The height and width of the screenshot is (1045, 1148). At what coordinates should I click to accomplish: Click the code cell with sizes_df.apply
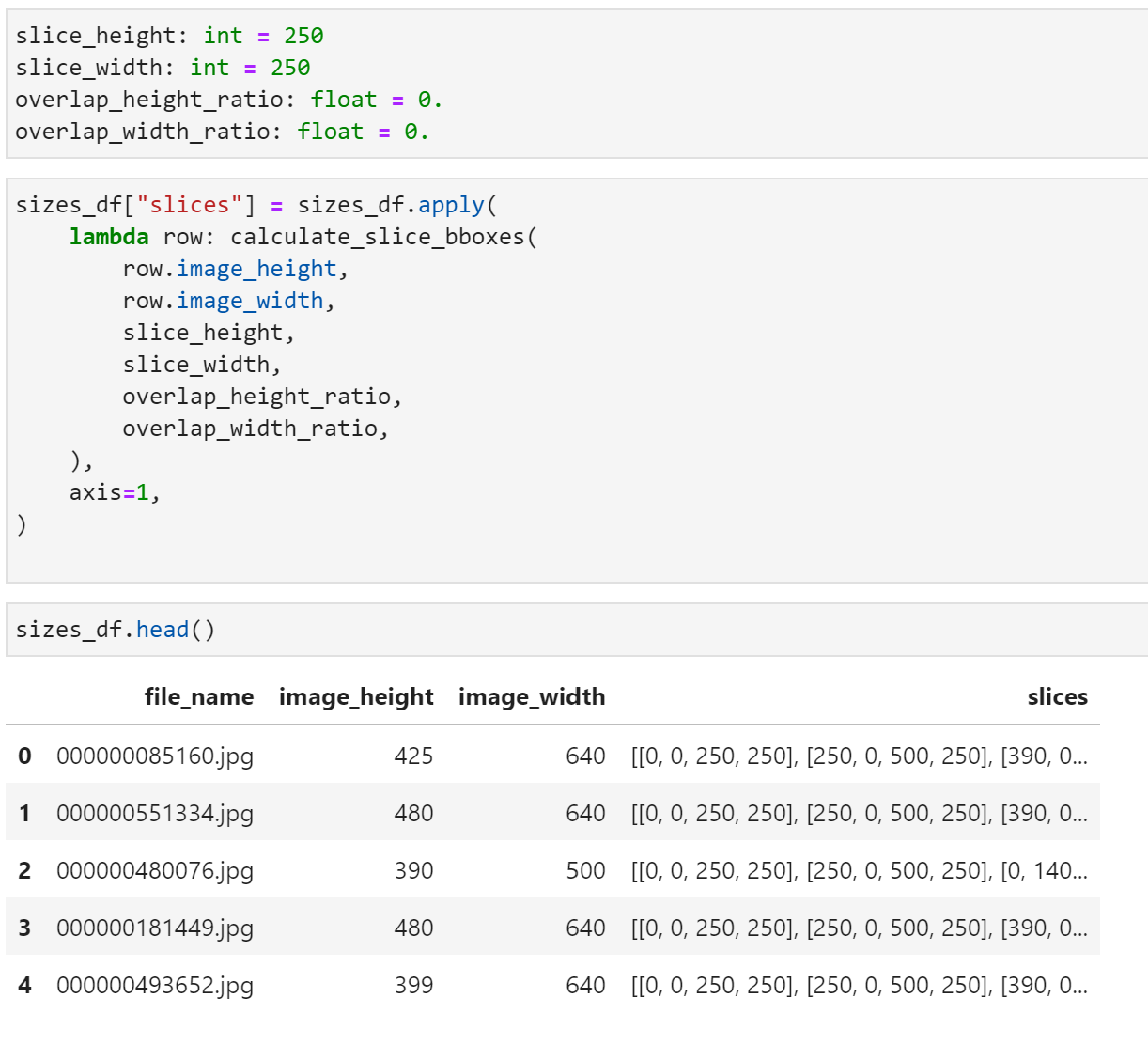(577, 381)
